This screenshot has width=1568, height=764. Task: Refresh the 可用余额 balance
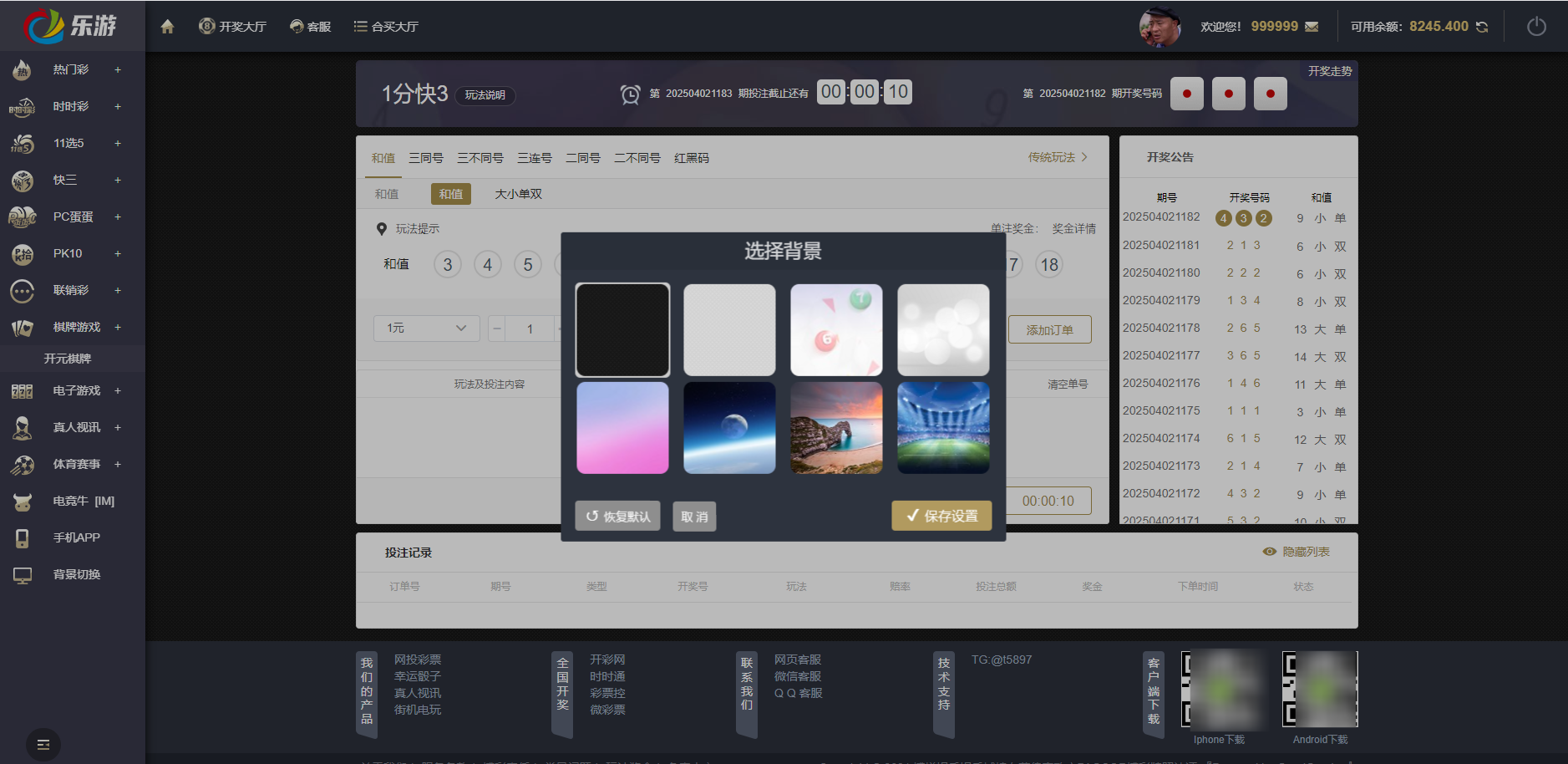[1482, 26]
